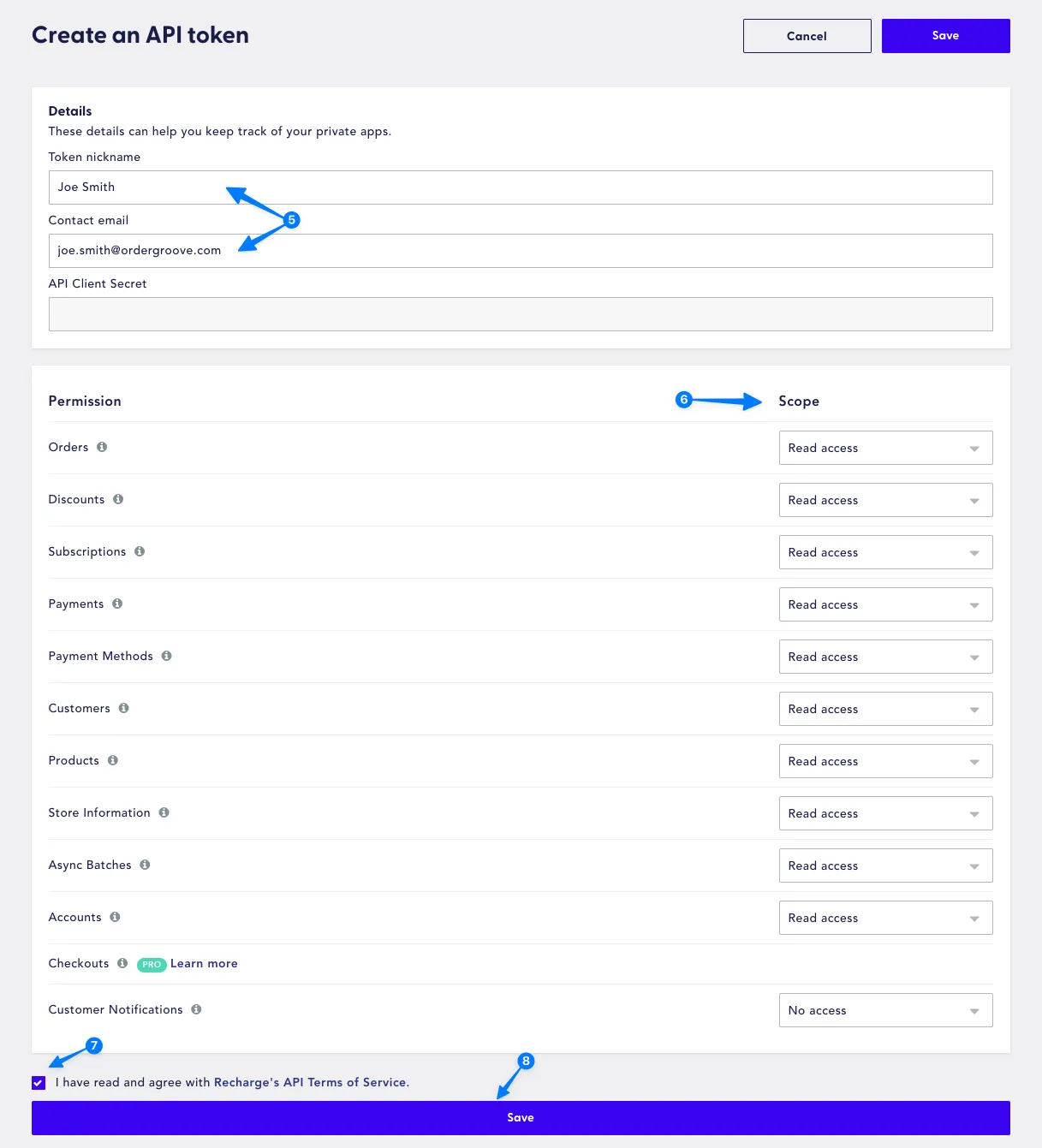The width and height of the screenshot is (1042, 1148).
Task: Click the Token nickname input field
Action: [x=521, y=187]
